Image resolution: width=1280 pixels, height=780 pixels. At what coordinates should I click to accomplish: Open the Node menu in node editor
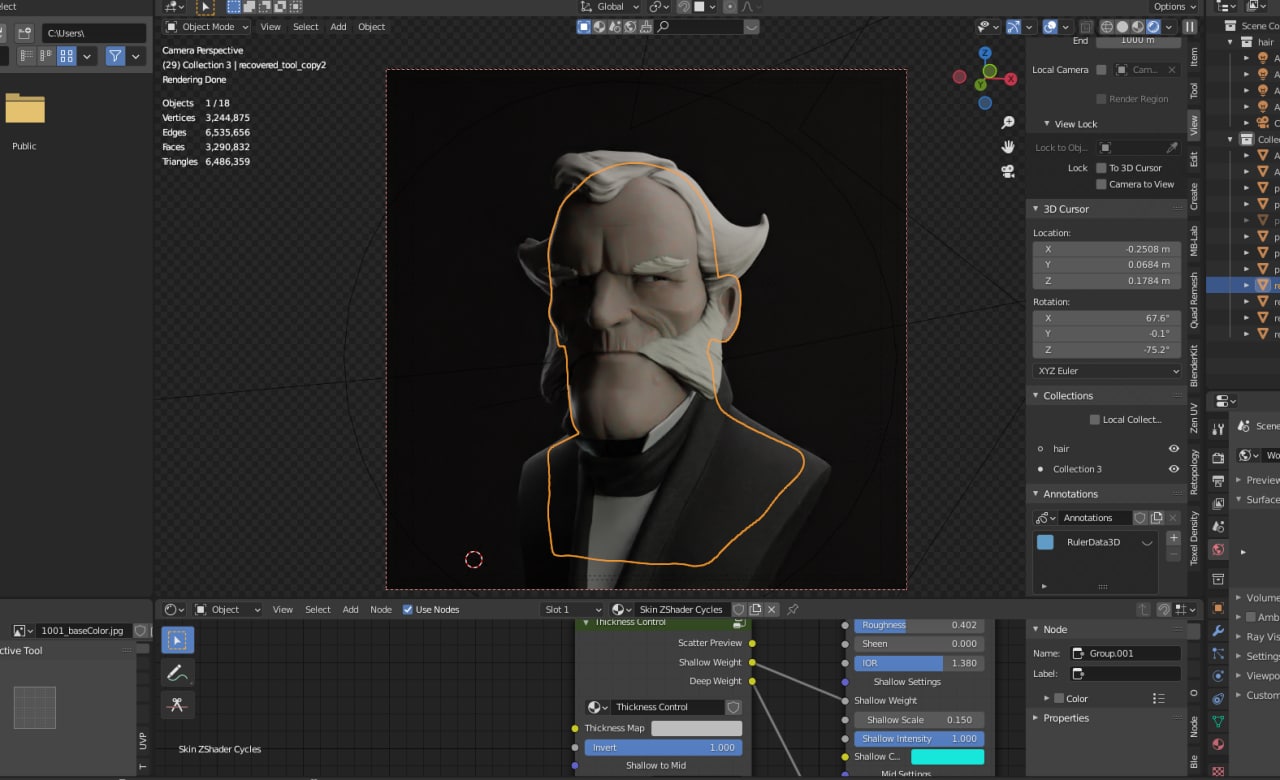381,609
